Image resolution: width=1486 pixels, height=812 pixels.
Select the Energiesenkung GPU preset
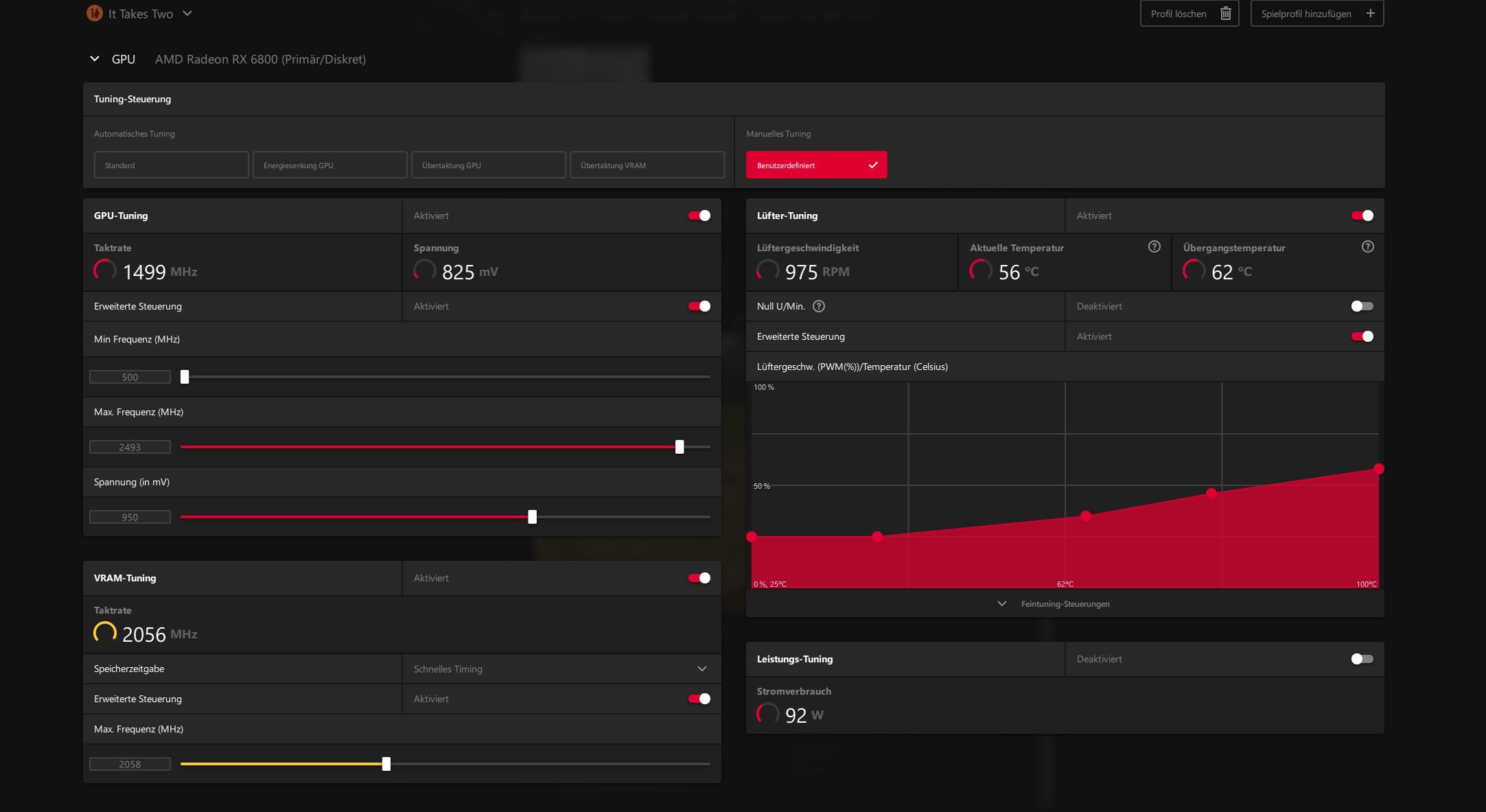pyautogui.click(x=329, y=165)
